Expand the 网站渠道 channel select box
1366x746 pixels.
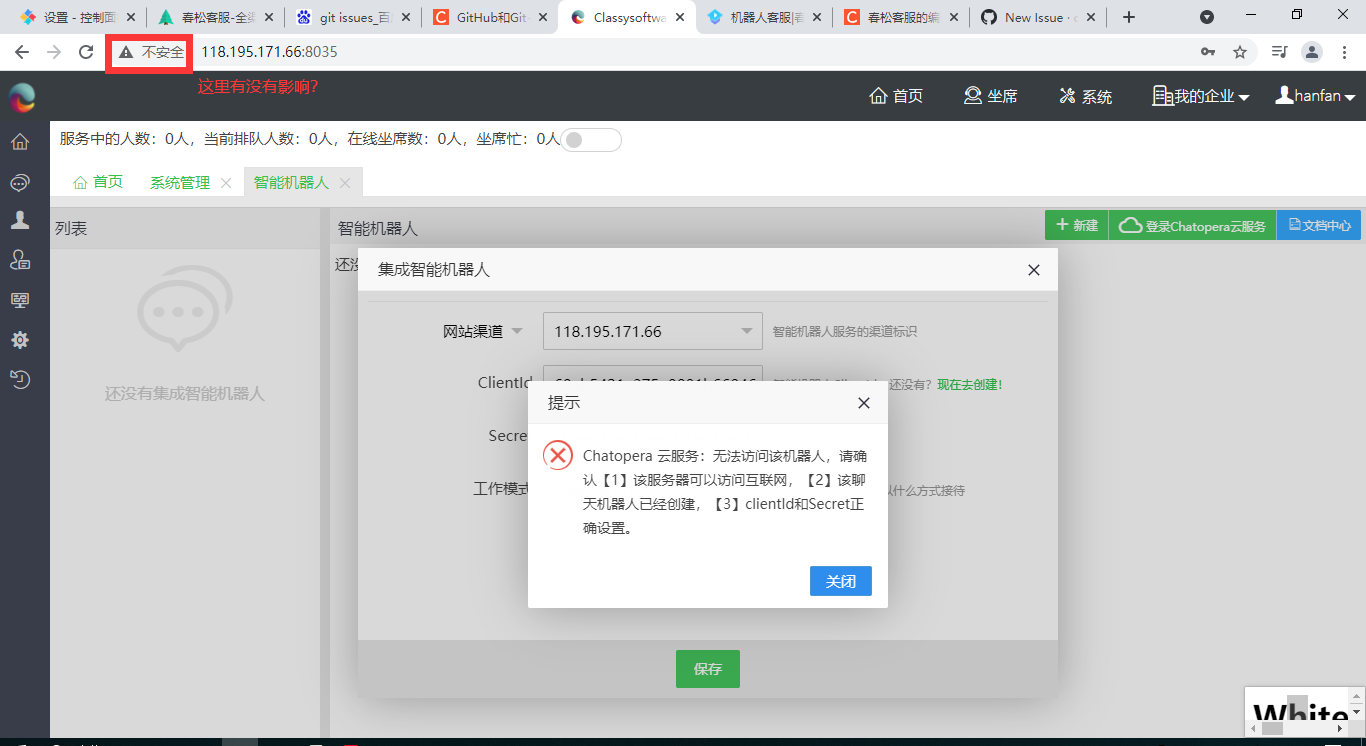click(x=653, y=332)
